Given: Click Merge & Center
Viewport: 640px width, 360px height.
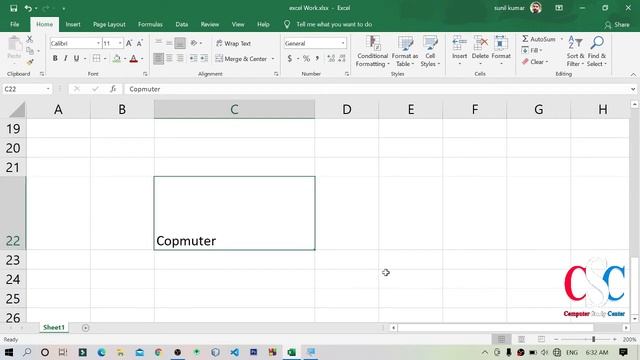Looking at the screenshot, I should point(241,59).
